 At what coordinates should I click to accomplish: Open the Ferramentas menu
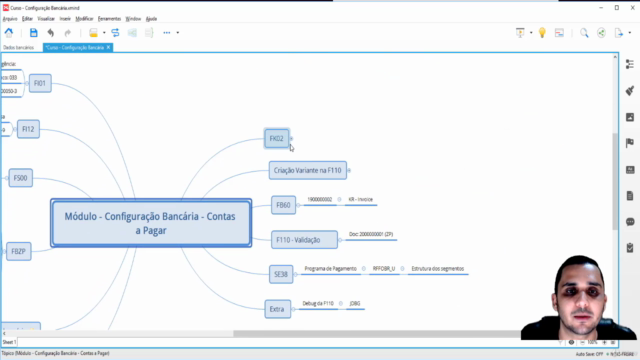(x=109, y=19)
